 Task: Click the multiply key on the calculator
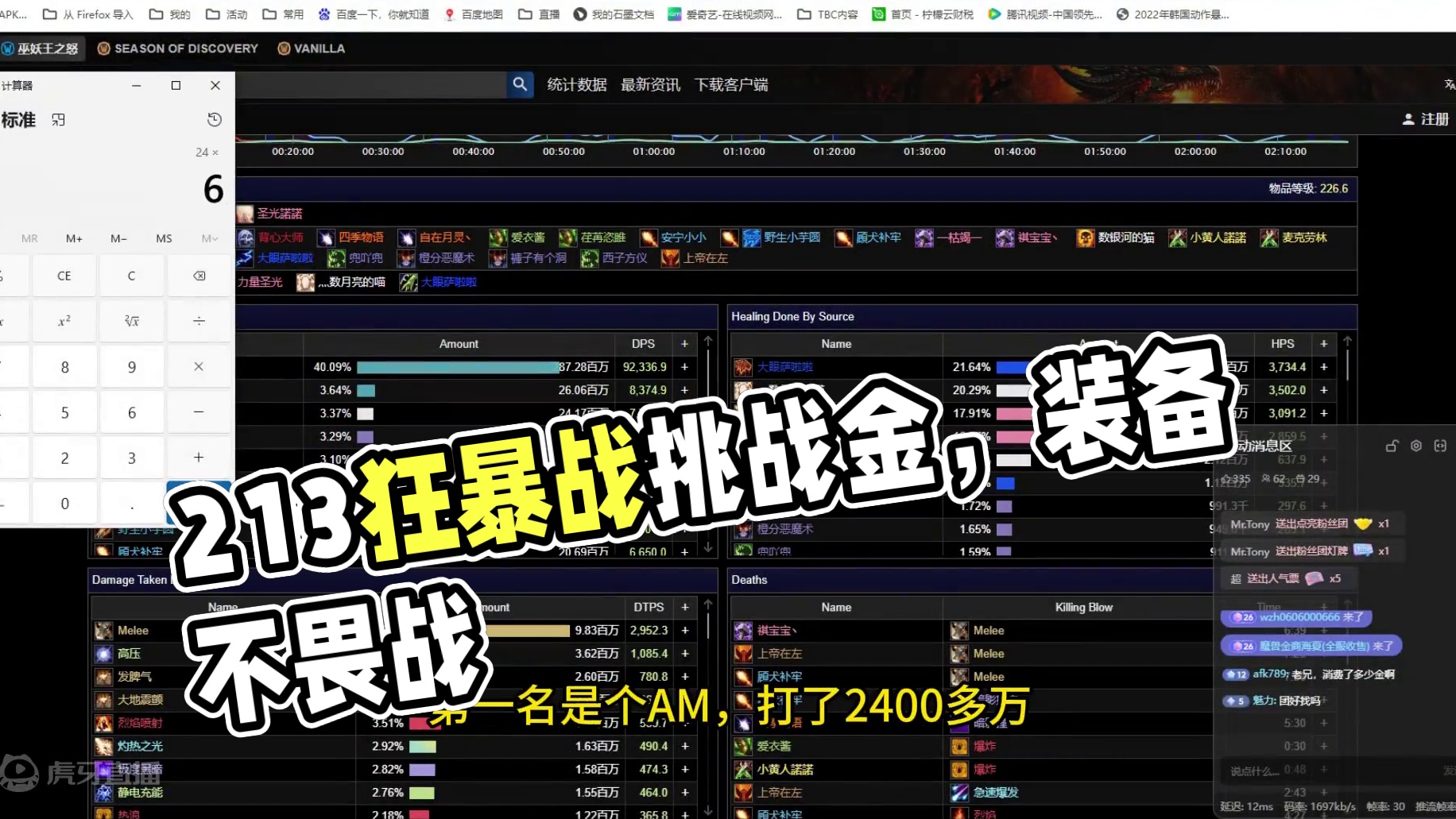[x=199, y=366]
